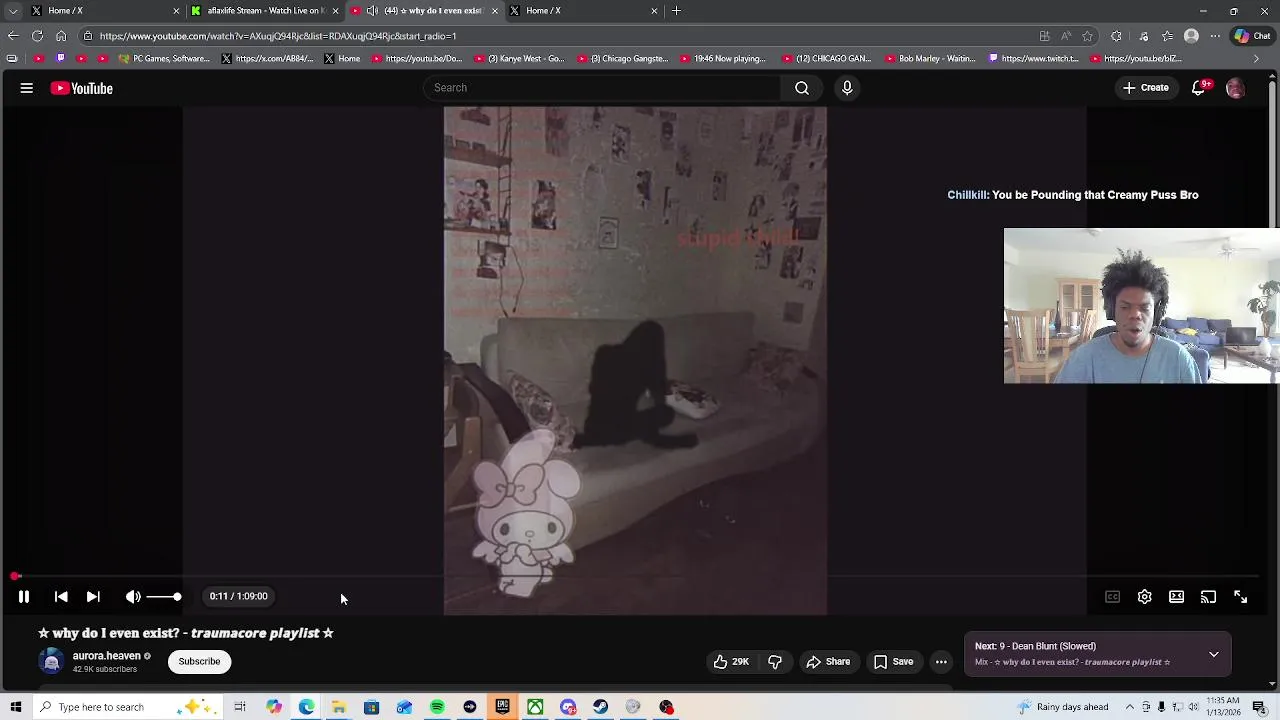Save video to a playlist

(893, 662)
